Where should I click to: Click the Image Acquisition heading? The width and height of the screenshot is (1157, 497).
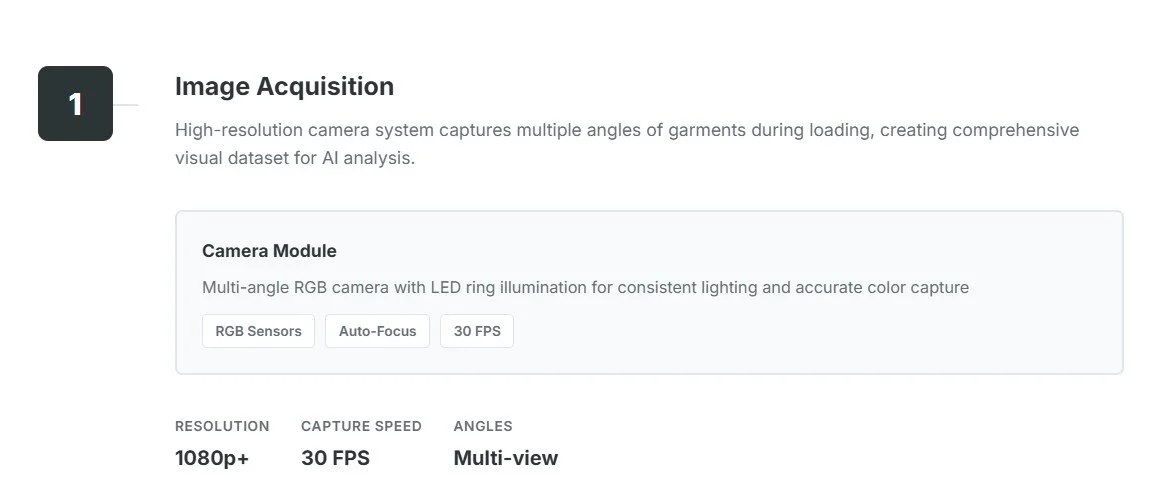(x=284, y=87)
